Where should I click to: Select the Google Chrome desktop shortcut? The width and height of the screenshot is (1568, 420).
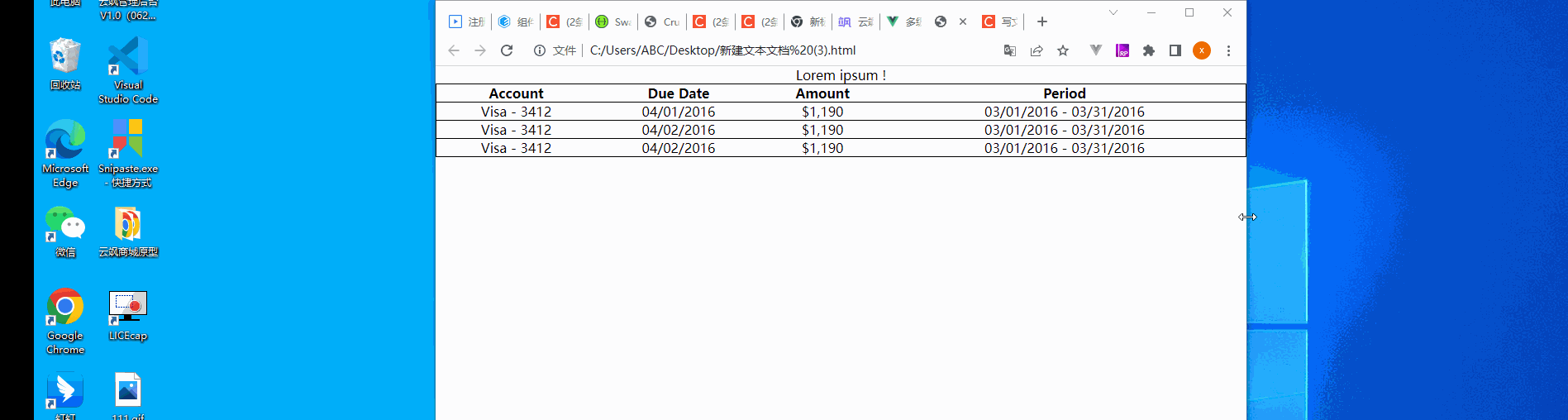click(x=65, y=322)
